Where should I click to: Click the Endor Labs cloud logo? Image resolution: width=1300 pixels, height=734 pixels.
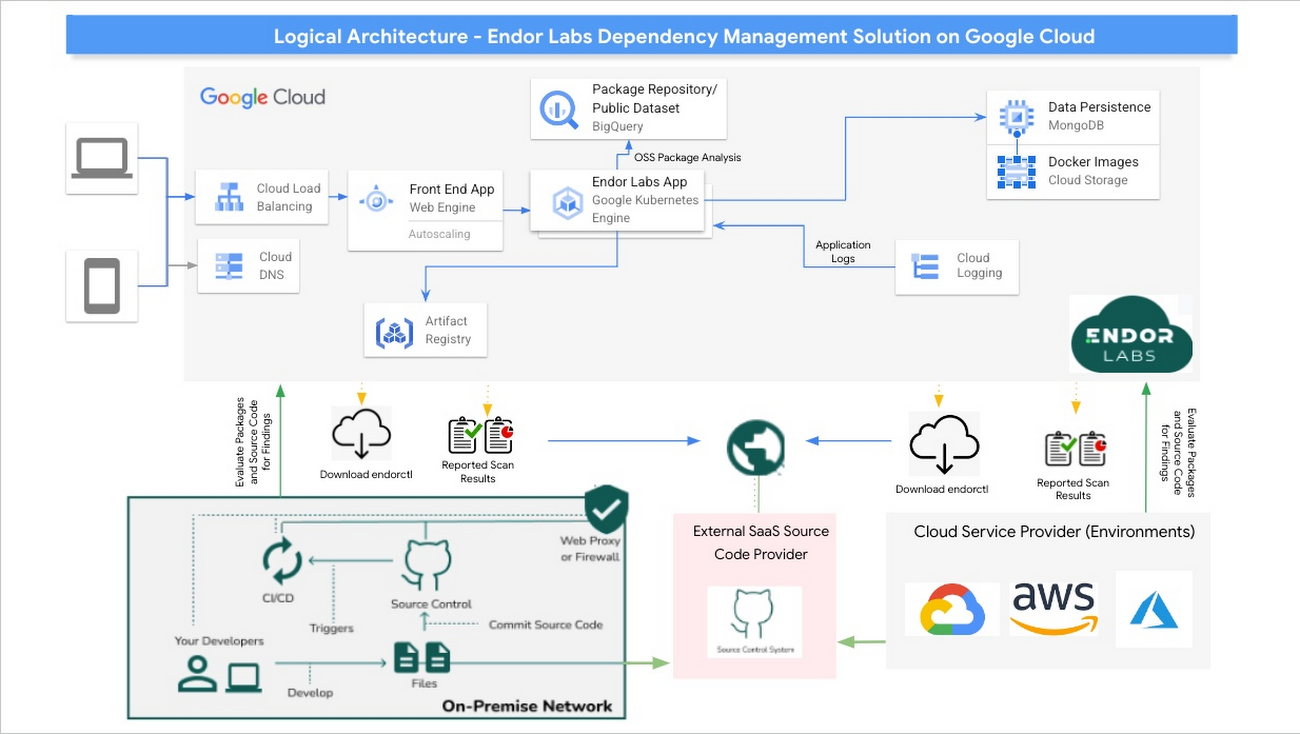[1130, 334]
